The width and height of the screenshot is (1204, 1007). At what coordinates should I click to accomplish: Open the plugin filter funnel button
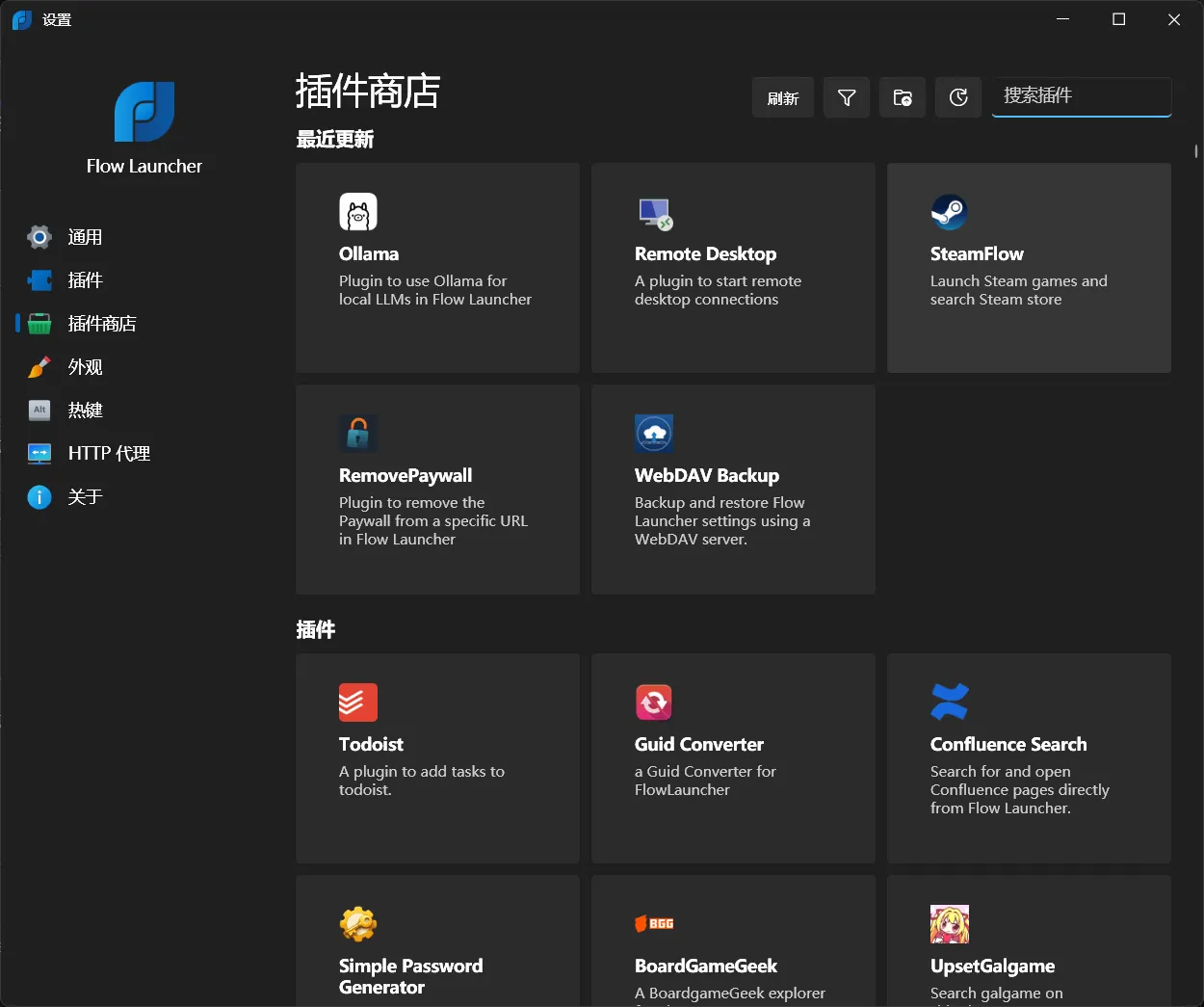tap(847, 97)
